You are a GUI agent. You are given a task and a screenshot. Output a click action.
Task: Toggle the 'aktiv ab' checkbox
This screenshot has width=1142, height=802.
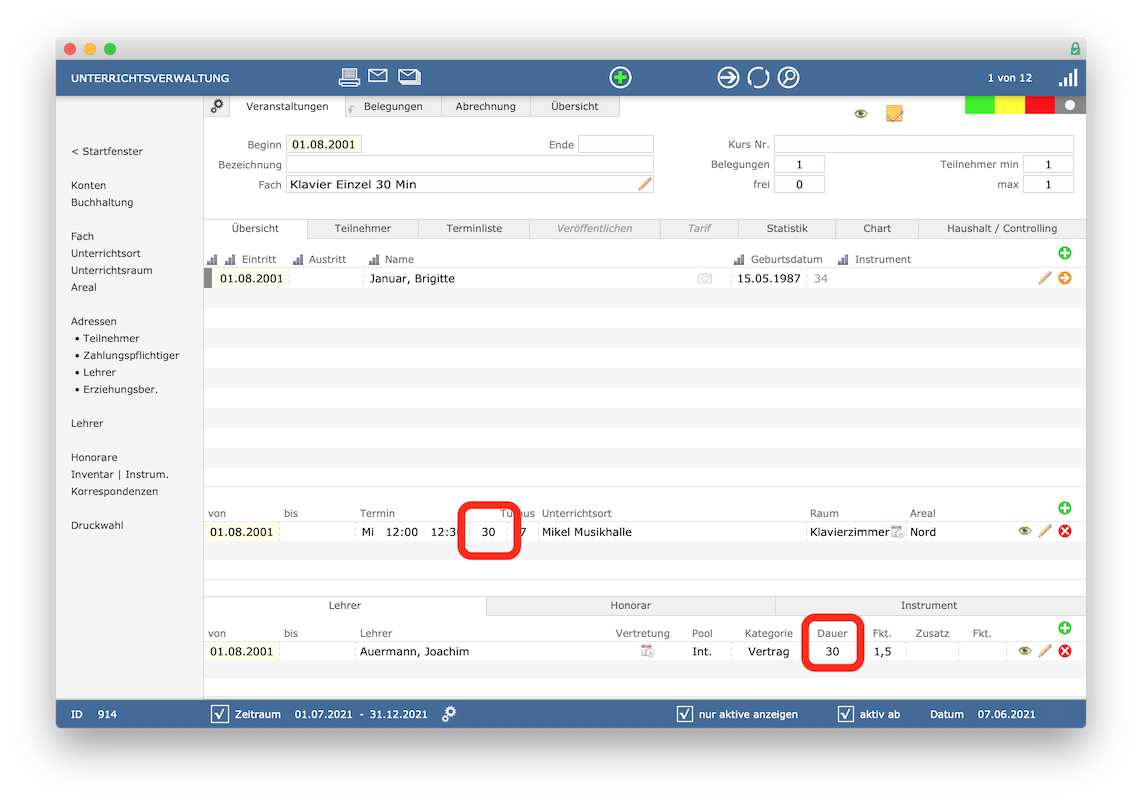[x=846, y=714]
